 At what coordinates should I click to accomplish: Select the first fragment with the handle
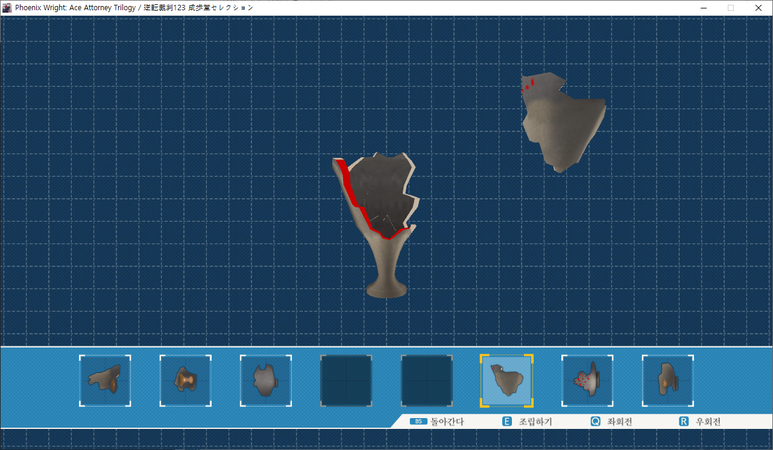105,381
